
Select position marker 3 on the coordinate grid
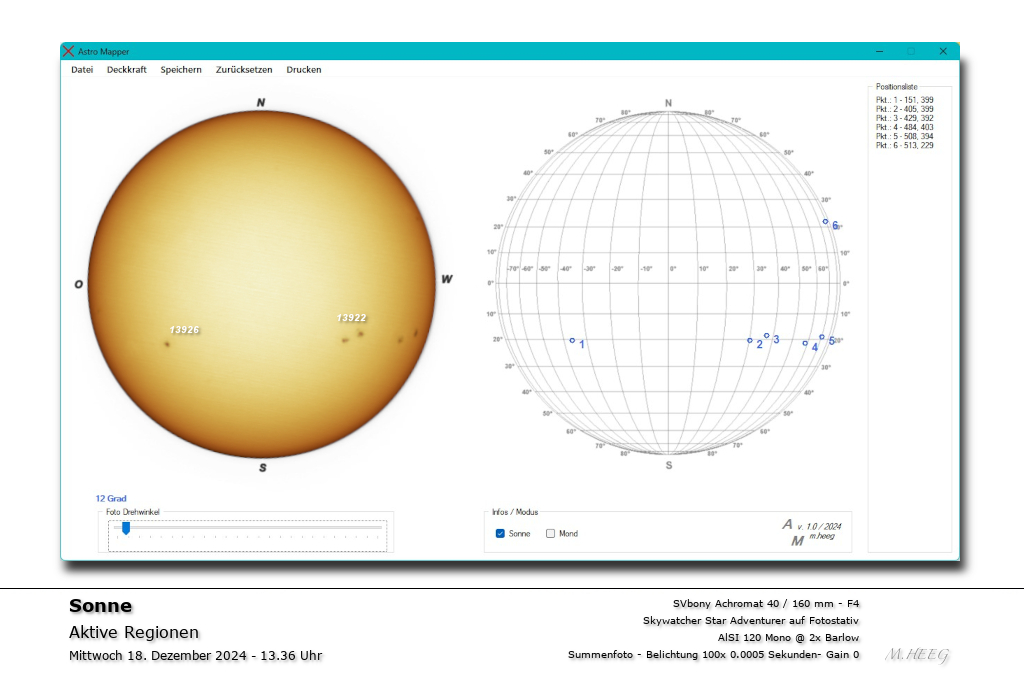[x=768, y=334]
